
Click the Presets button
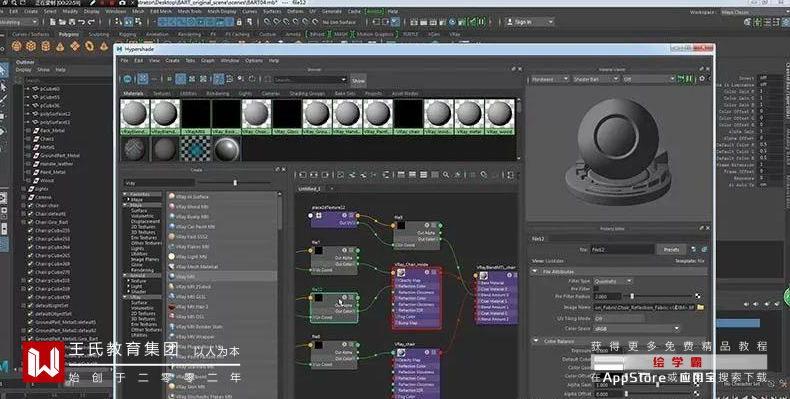671,249
